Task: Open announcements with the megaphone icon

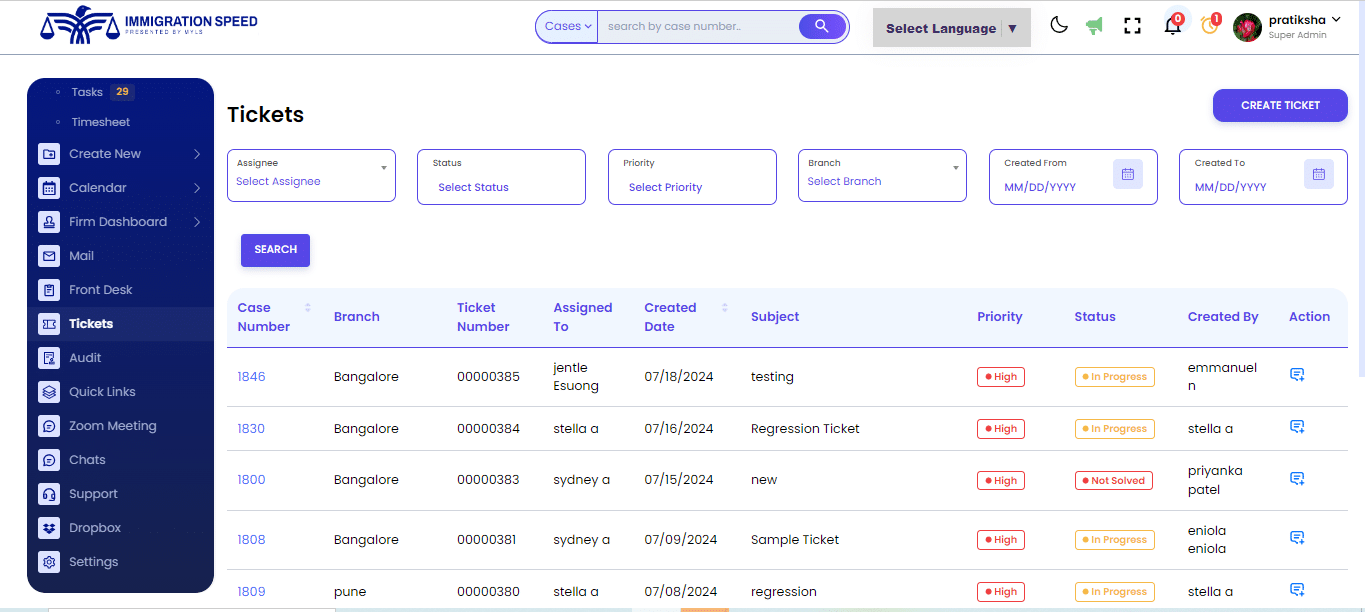Action: [x=1094, y=25]
